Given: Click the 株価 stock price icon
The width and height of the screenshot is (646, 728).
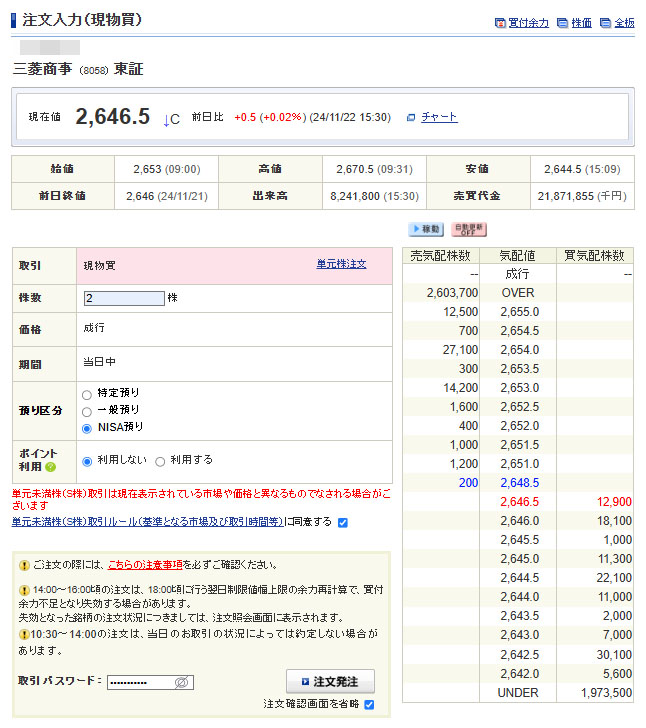Looking at the screenshot, I should [x=563, y=23].
